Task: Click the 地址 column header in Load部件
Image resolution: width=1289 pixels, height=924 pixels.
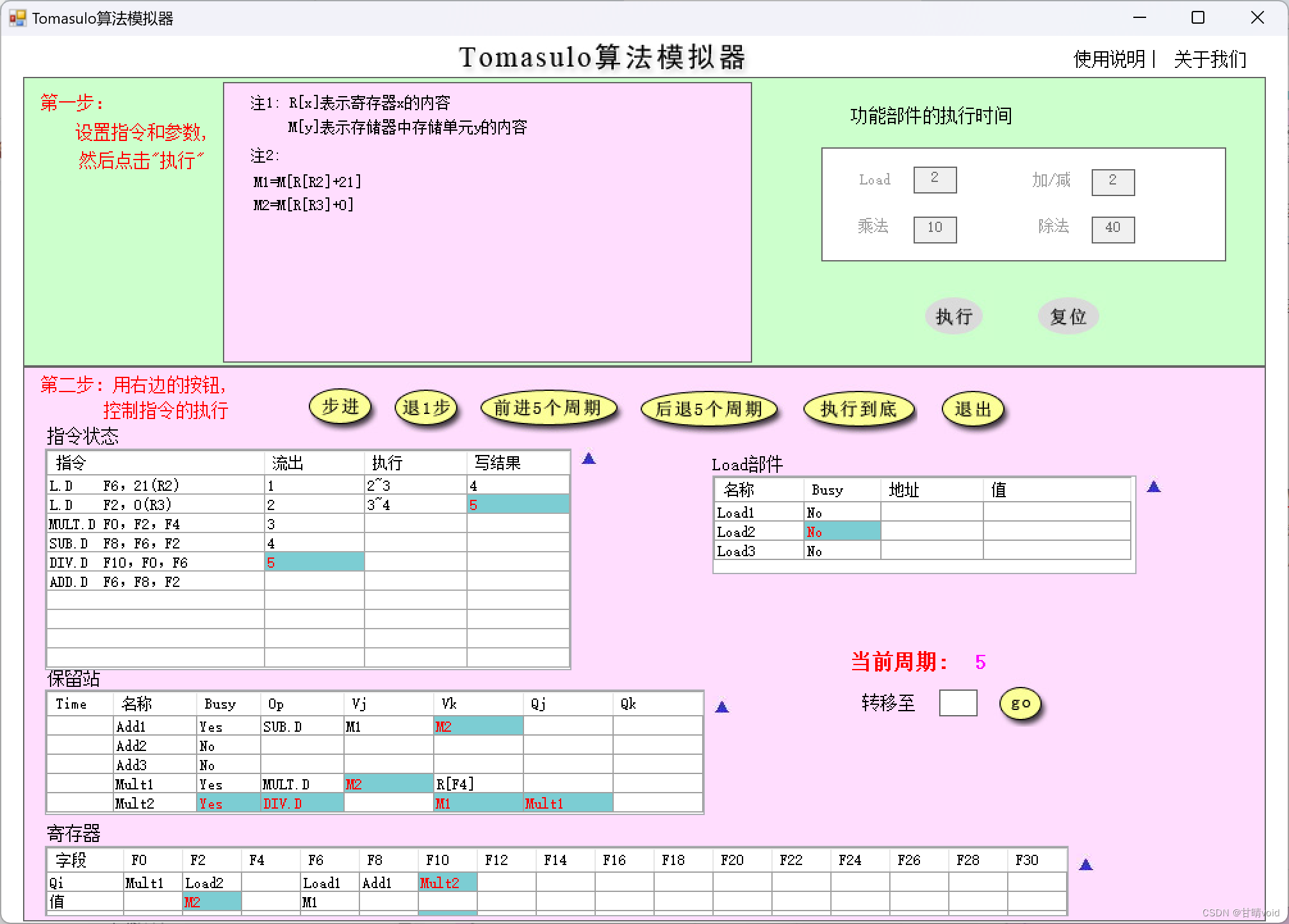Action: (932, 490)
